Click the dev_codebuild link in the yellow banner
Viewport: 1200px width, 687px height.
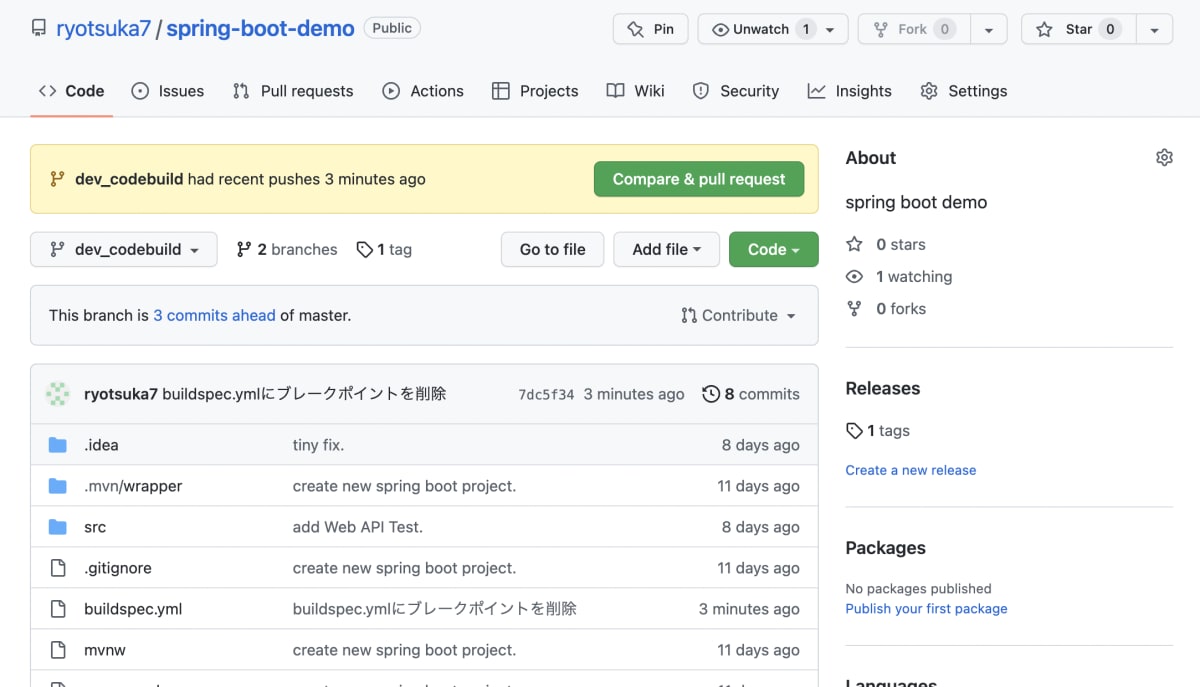click(129, 179)
